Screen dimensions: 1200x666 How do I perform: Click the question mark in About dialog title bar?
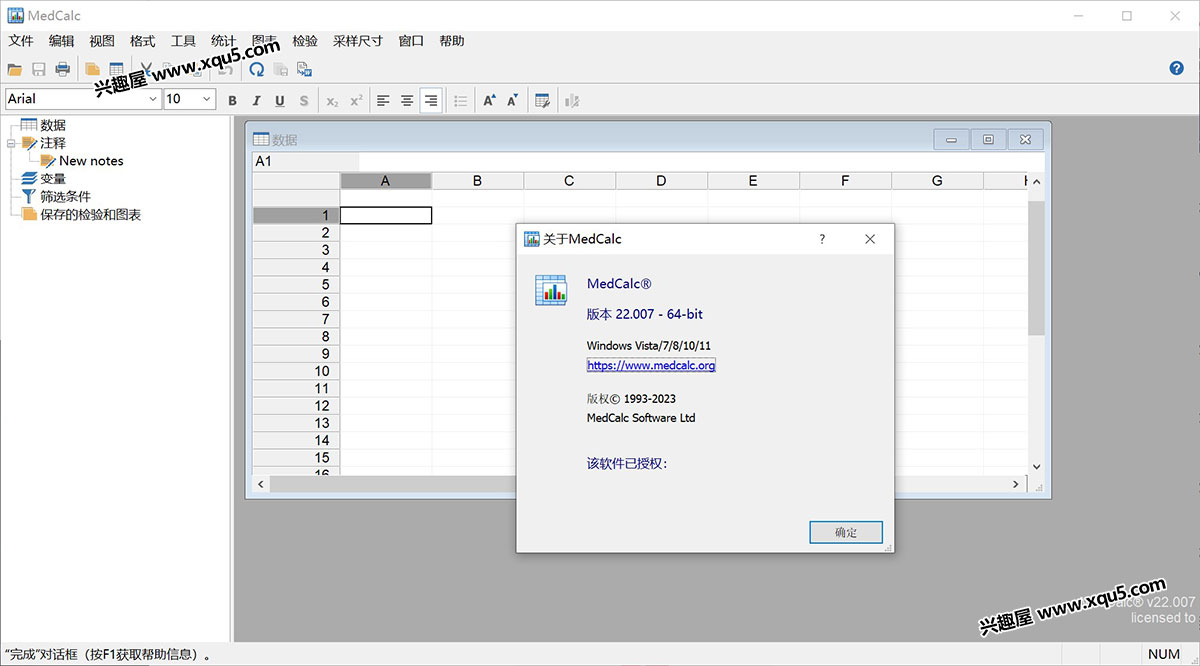(x=822, y=239)
